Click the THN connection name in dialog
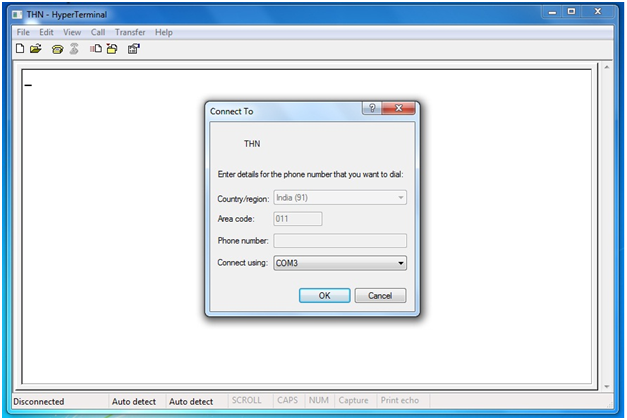The width and height of the screenshot is (627, 420). [x=252, y=144]
